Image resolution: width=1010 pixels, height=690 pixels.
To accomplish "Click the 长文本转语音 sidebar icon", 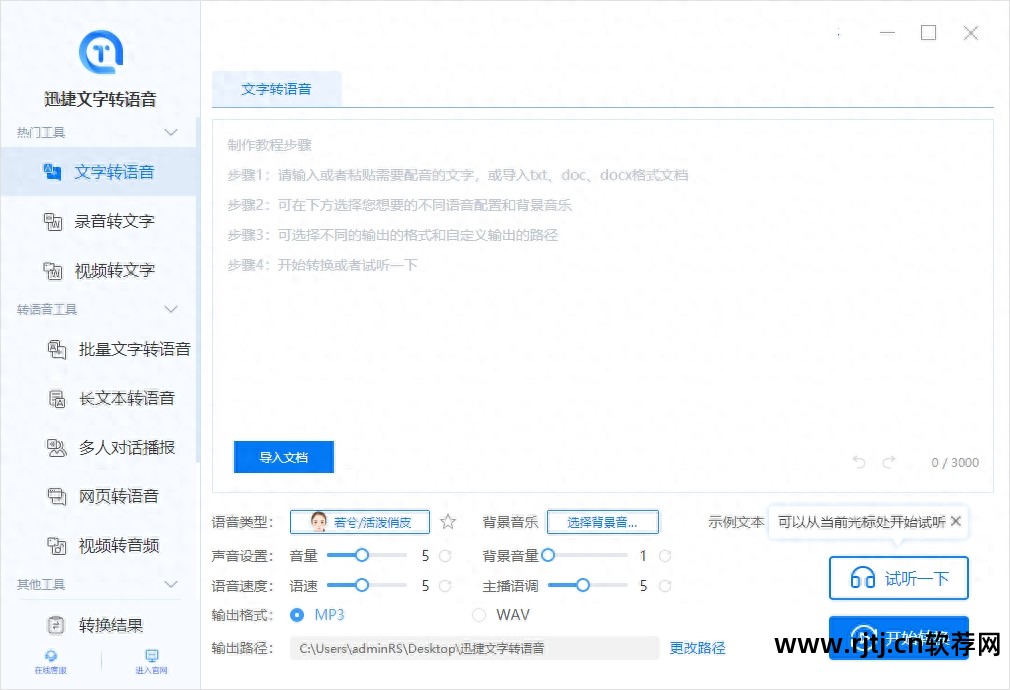I will (57, 399).
